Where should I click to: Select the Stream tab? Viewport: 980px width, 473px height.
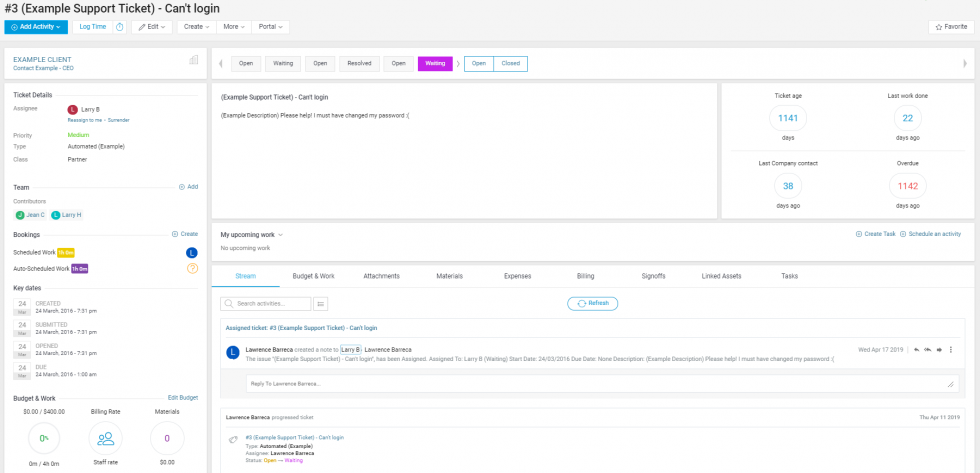(246, 276)
